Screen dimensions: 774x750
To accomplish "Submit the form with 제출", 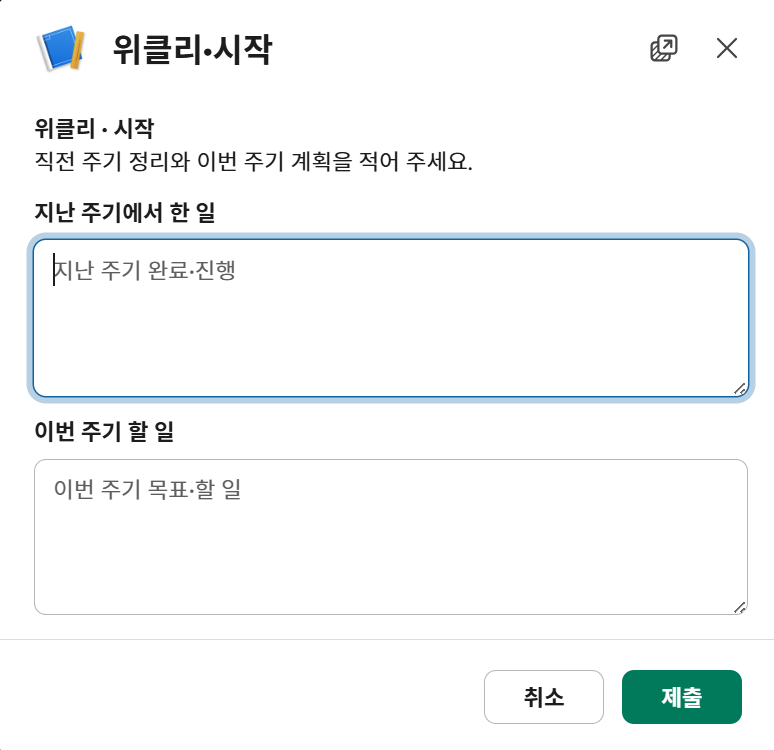I will point(682,697).
